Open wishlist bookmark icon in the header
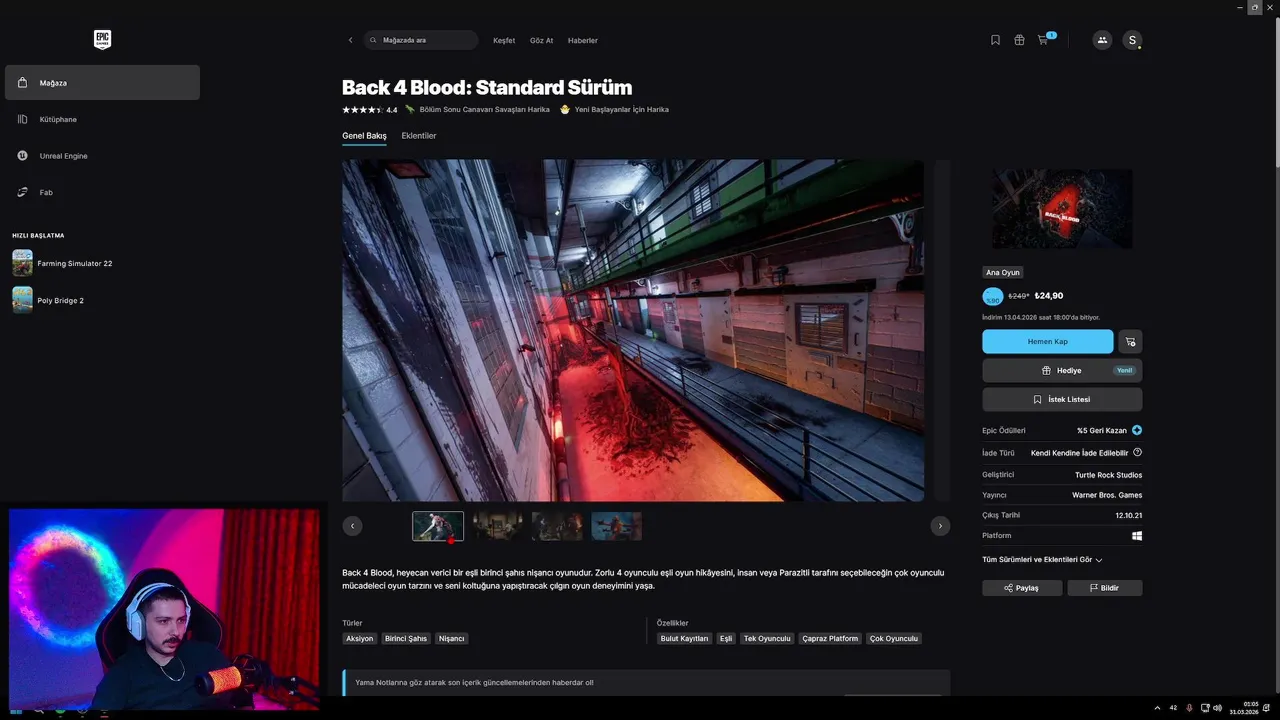Image resolution: width=1280 pixels, height=720 pixels. [995, 40]
